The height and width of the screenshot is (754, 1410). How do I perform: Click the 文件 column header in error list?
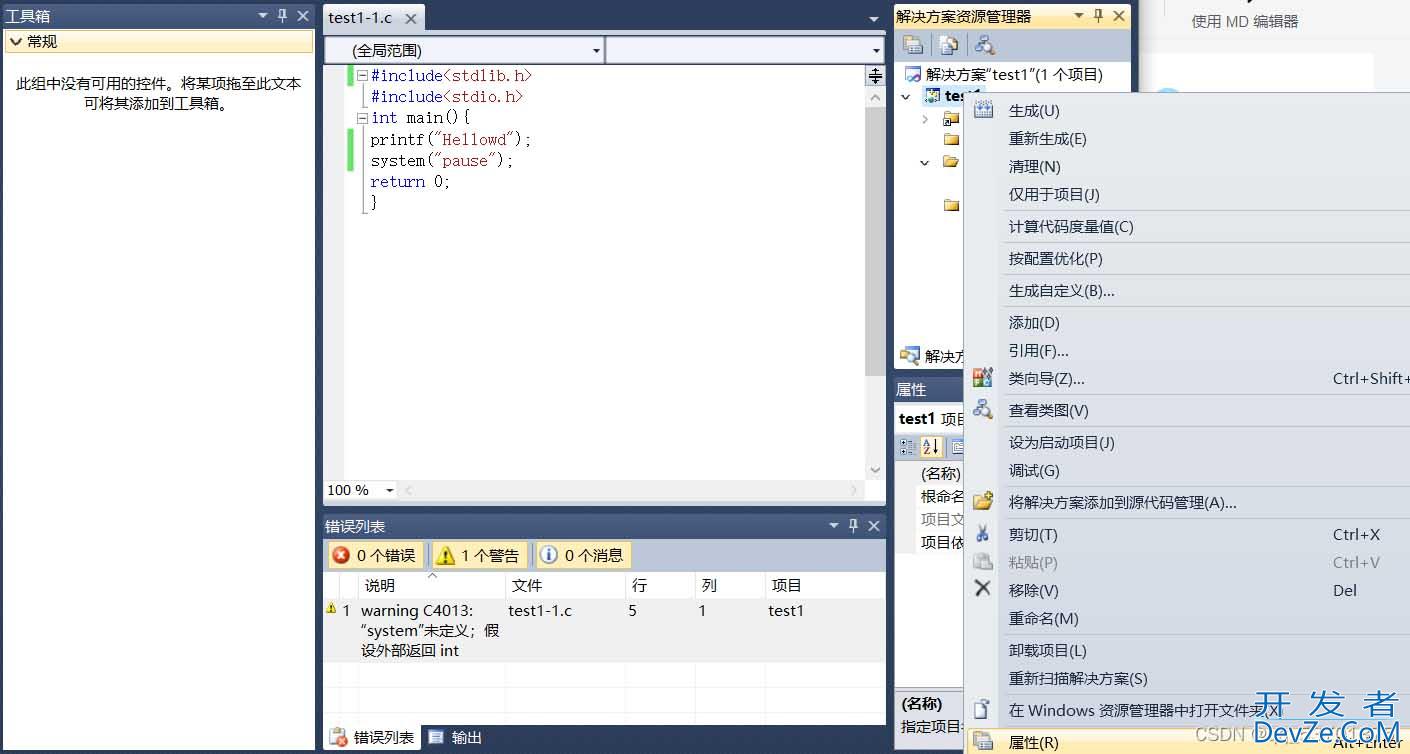click(527, 585)
